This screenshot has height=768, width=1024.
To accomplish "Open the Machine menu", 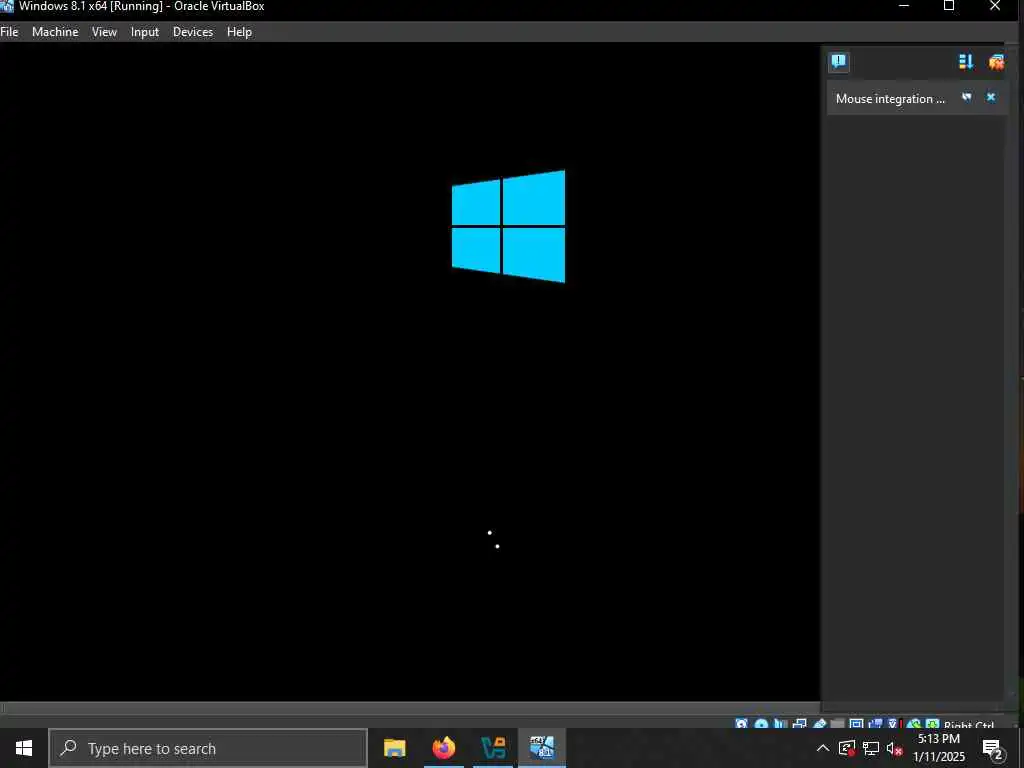I will [55, 31].
